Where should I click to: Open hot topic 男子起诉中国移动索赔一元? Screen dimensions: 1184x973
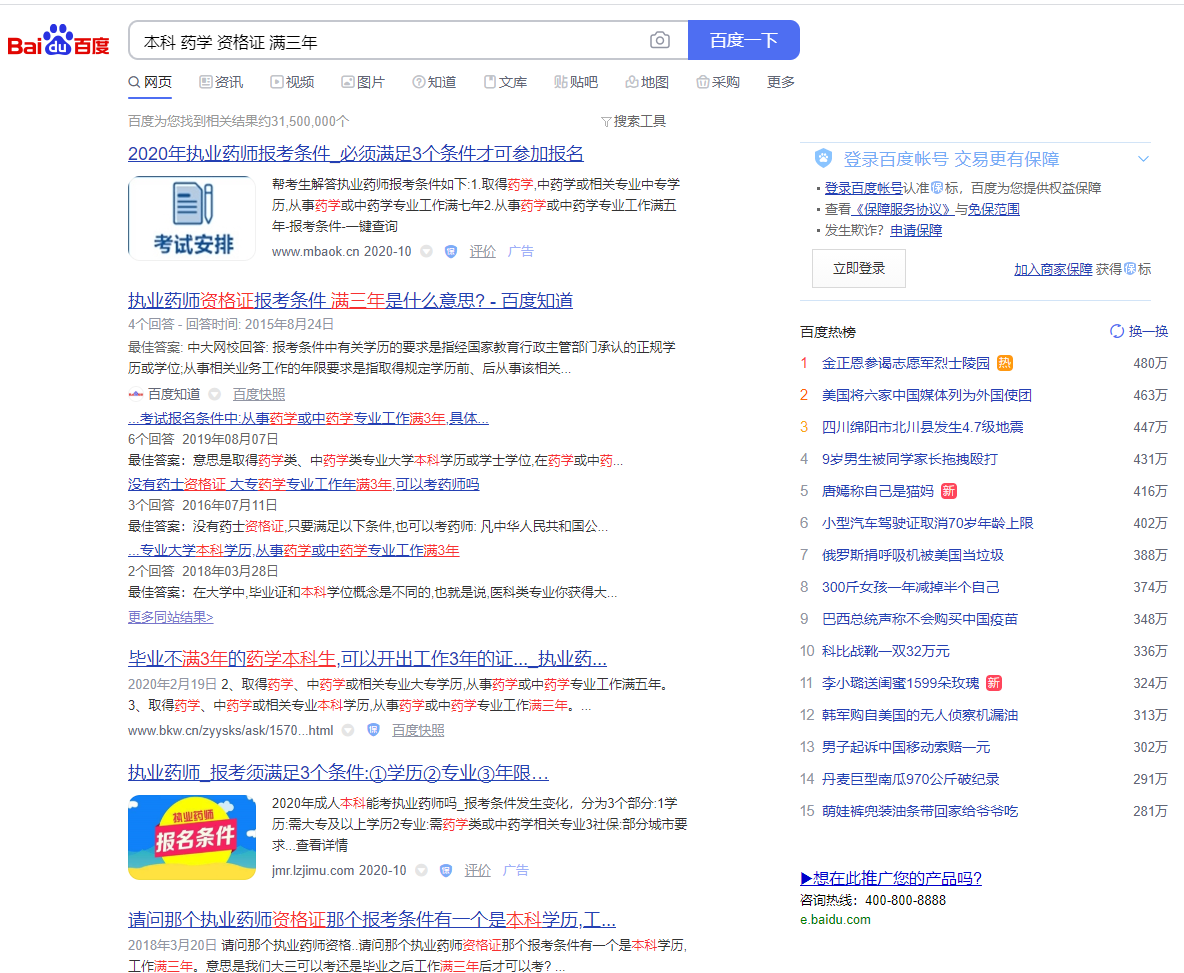tap(905, 747)
